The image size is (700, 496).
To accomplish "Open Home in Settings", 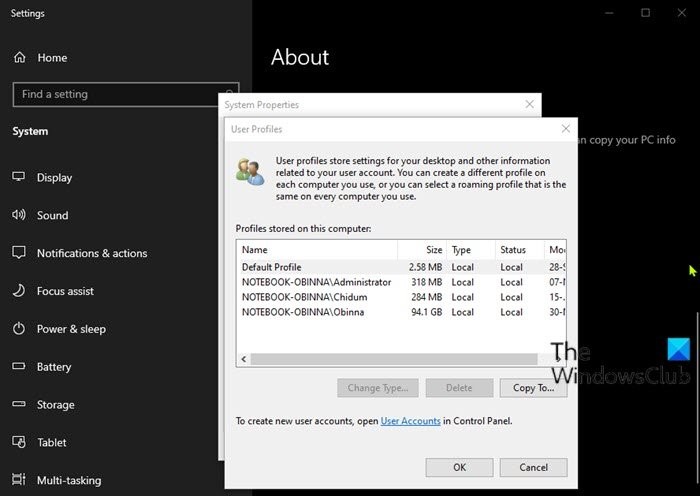I will tap(52, 58).
